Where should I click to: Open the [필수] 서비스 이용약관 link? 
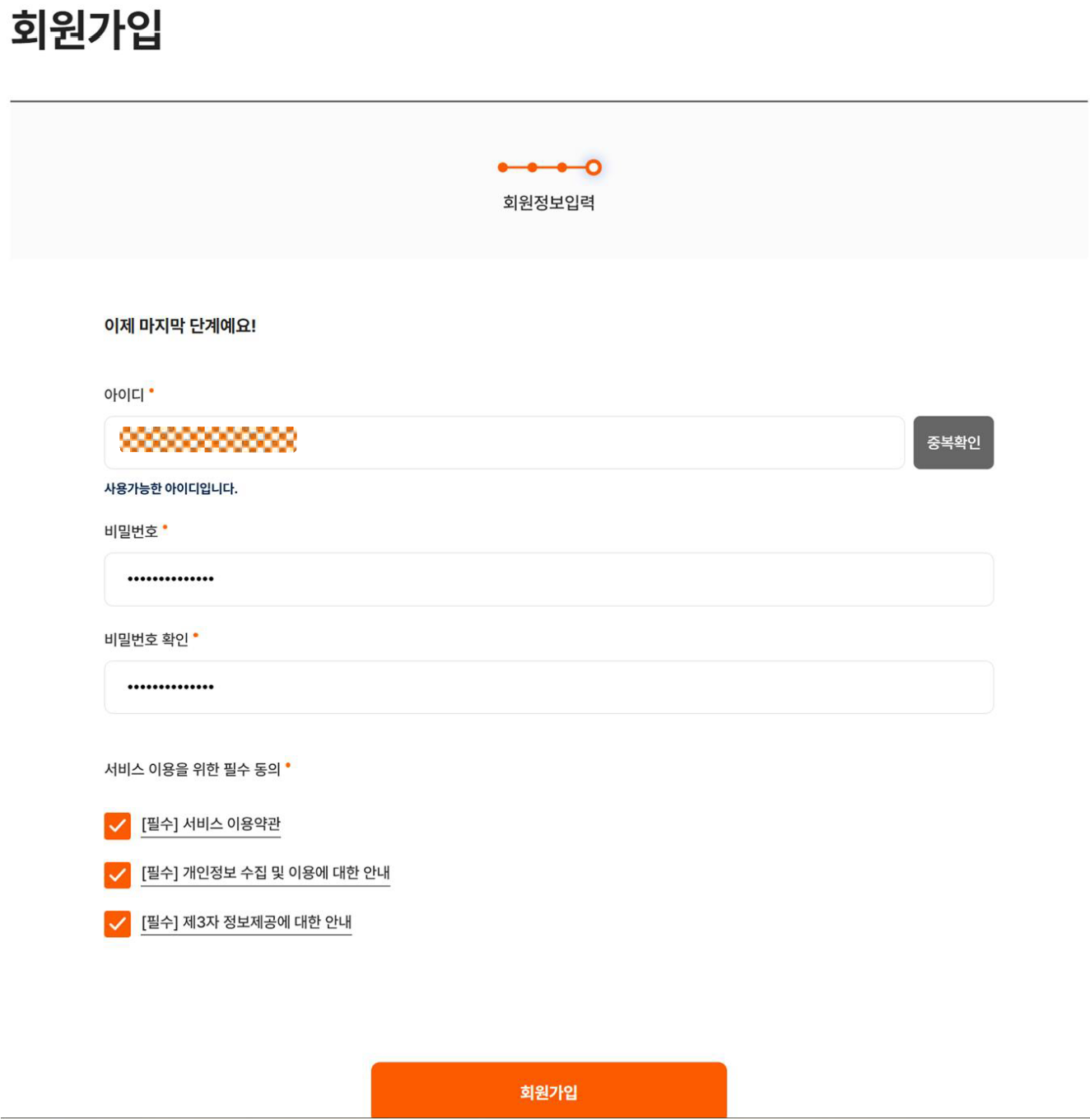[x=211, y=824]
